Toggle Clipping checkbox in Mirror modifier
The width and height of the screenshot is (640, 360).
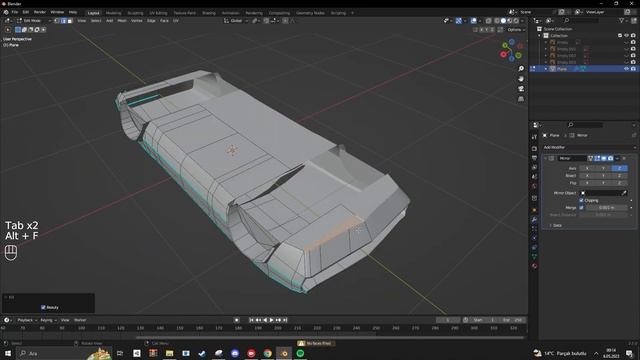581,200
